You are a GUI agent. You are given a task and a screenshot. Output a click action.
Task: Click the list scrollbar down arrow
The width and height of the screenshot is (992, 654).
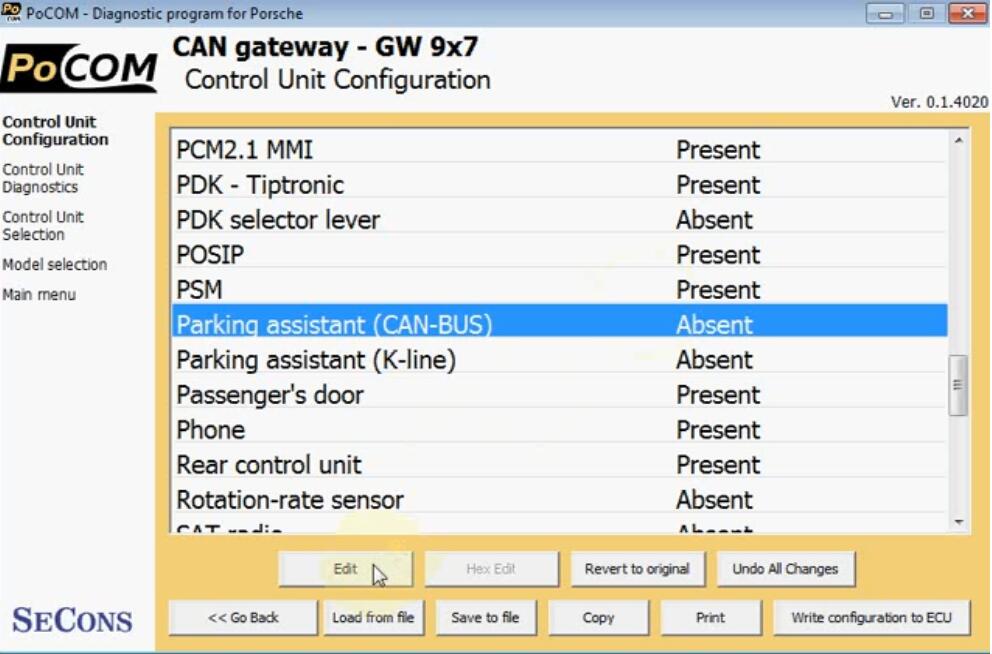[959, 522]
